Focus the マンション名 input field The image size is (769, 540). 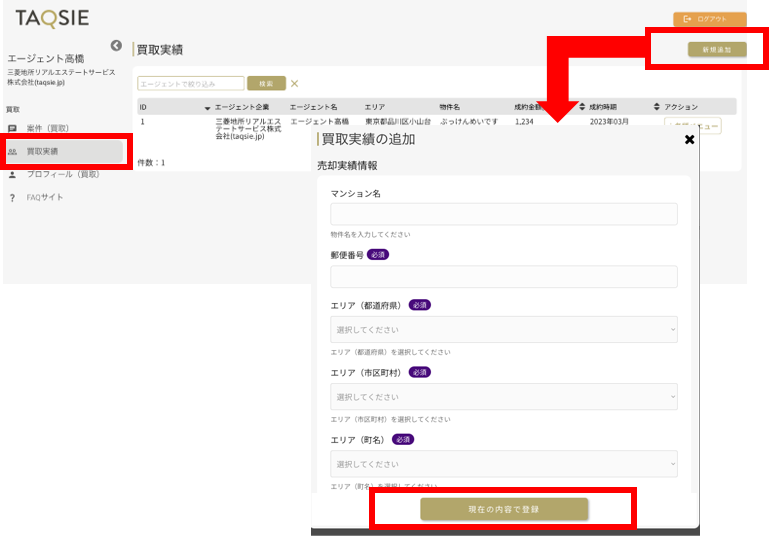pyautogui.click(x=504, y=214)
